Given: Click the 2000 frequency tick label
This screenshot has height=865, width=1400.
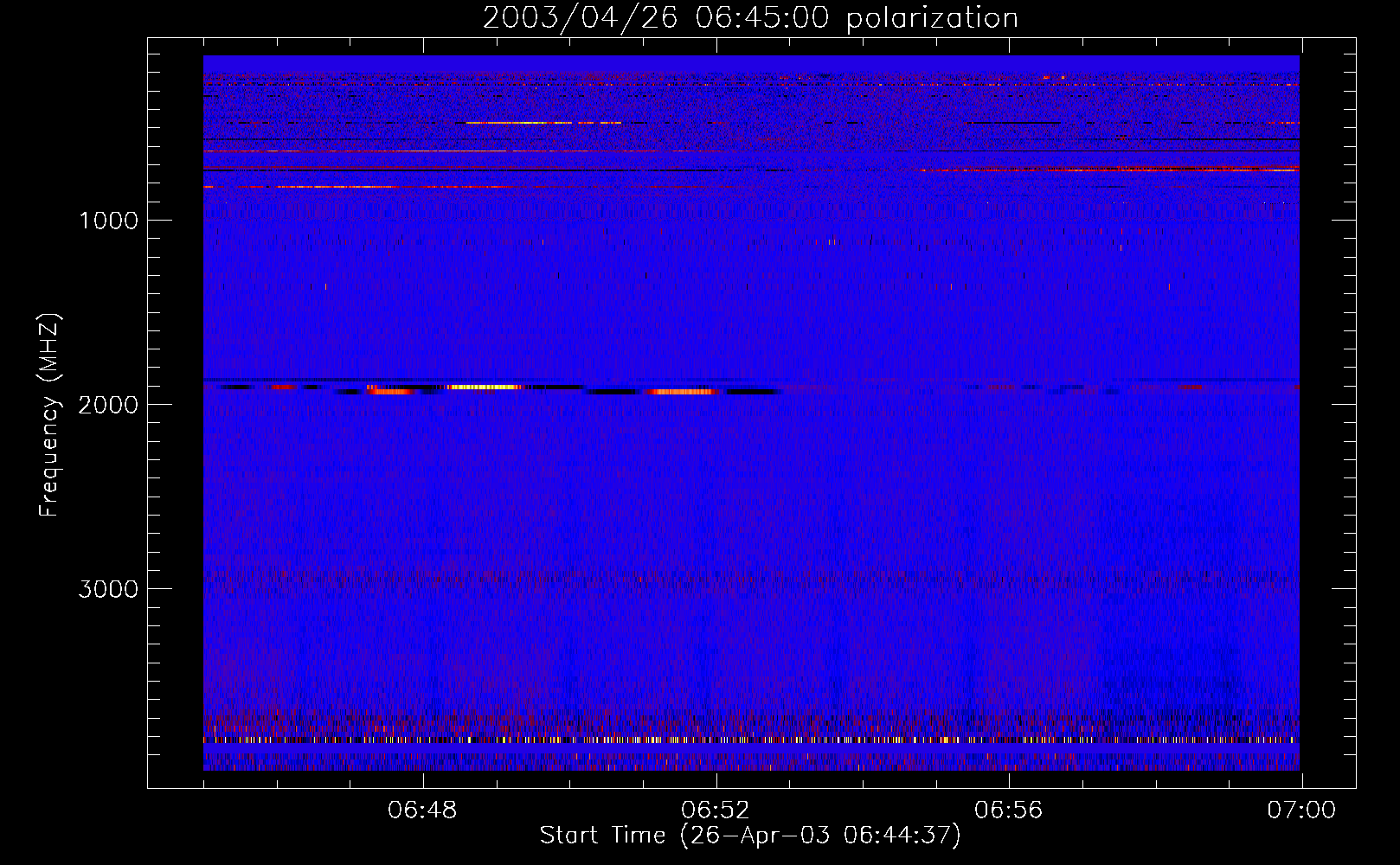Looking at the screenshot, I should [x=108, y=405].
